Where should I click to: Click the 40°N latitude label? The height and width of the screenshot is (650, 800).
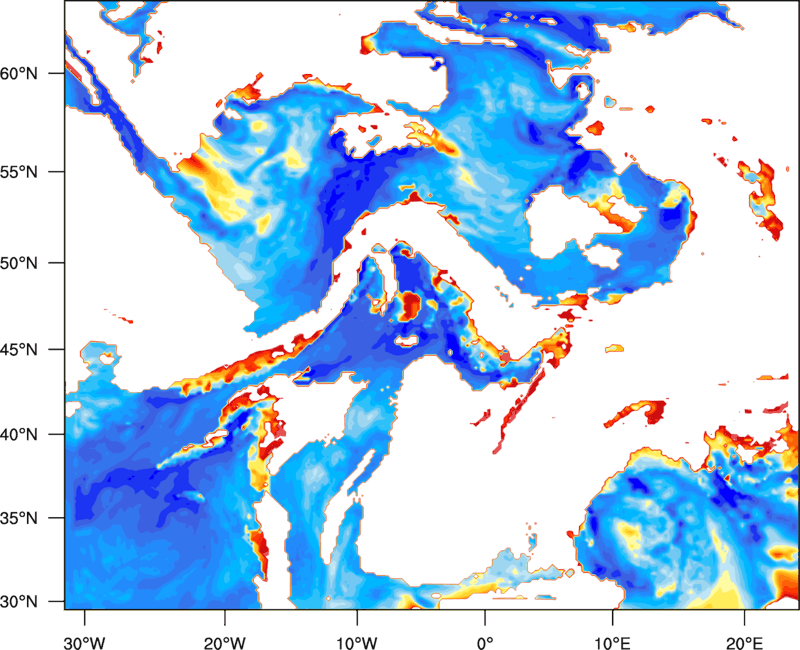click(19, 434)
